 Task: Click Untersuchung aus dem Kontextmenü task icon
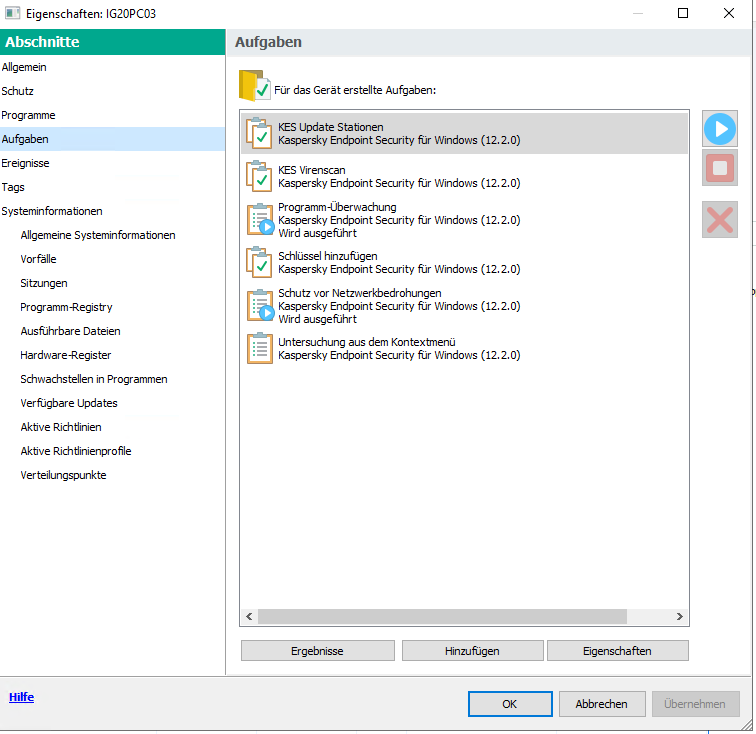259,348
